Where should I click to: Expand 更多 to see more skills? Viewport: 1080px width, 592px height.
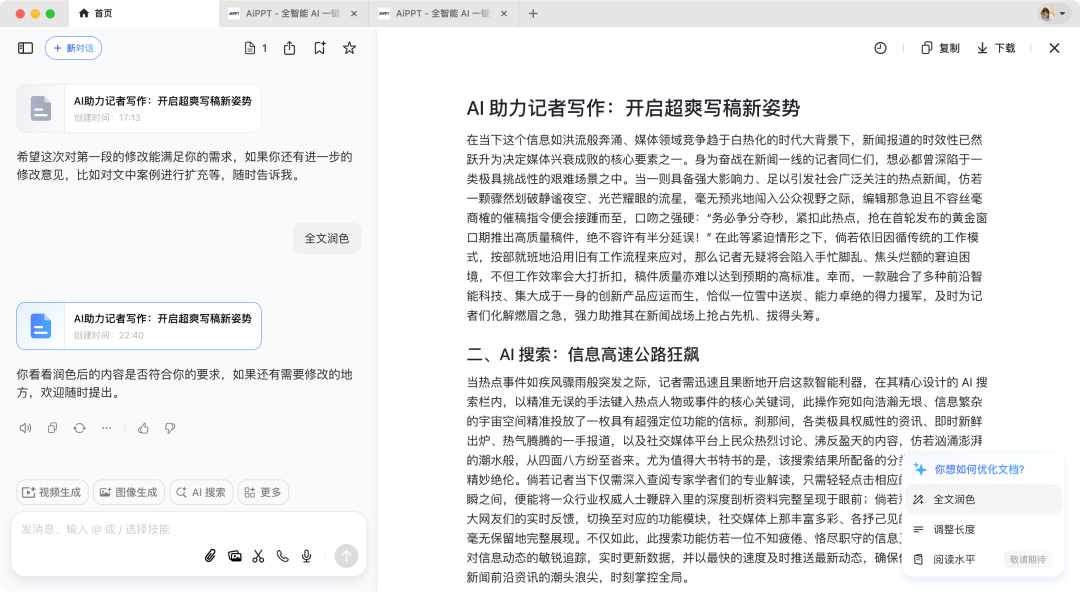(x=262, y=492)
